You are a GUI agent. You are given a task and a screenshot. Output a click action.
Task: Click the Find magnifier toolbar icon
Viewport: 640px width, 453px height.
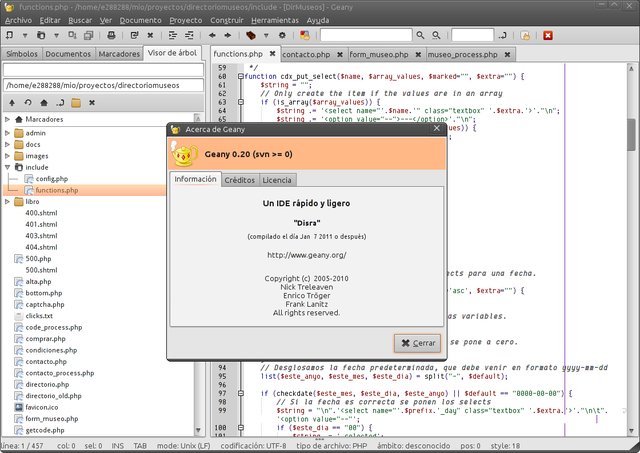tap(420, 36)
